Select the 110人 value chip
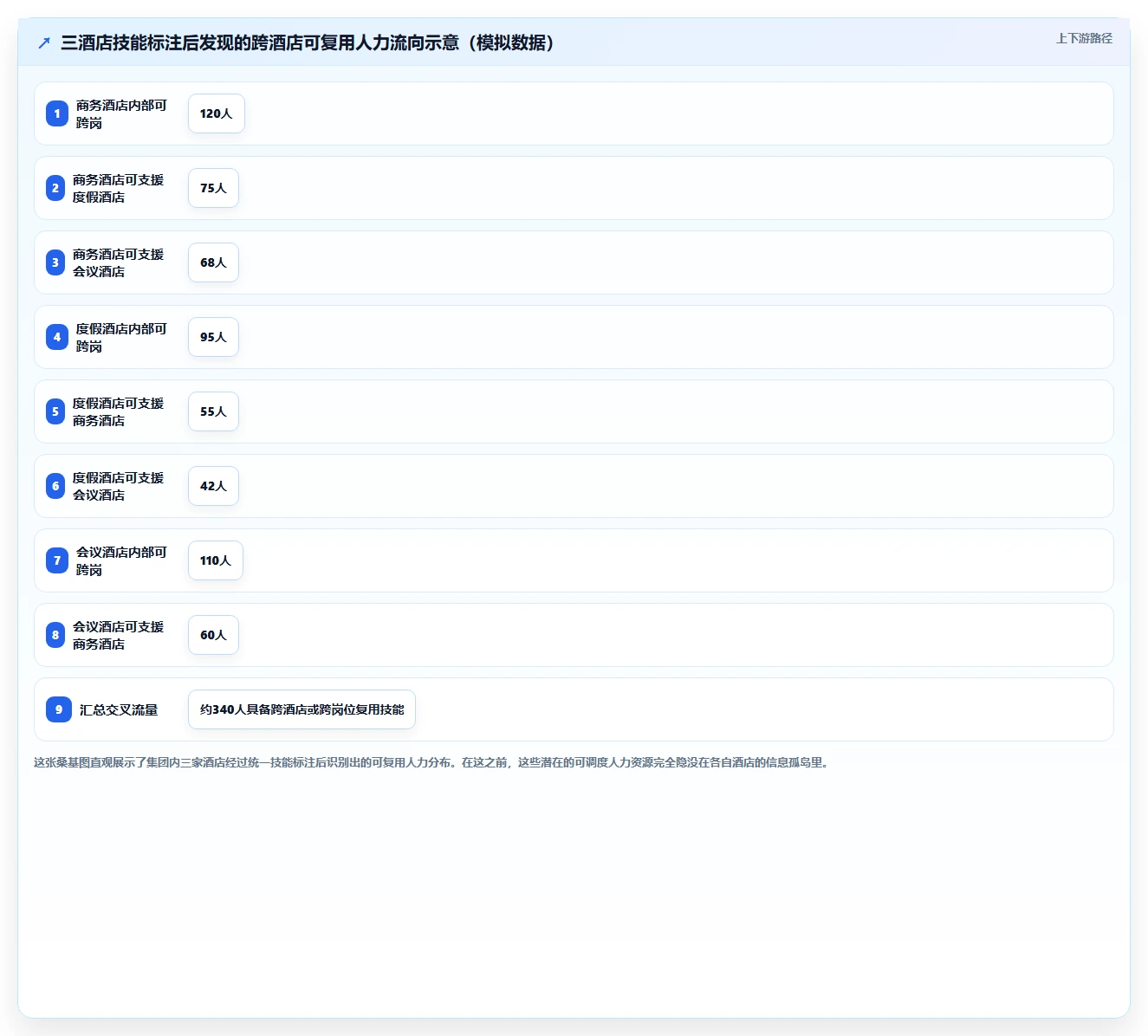The image size is (1148, 1036). click(216, 560)
